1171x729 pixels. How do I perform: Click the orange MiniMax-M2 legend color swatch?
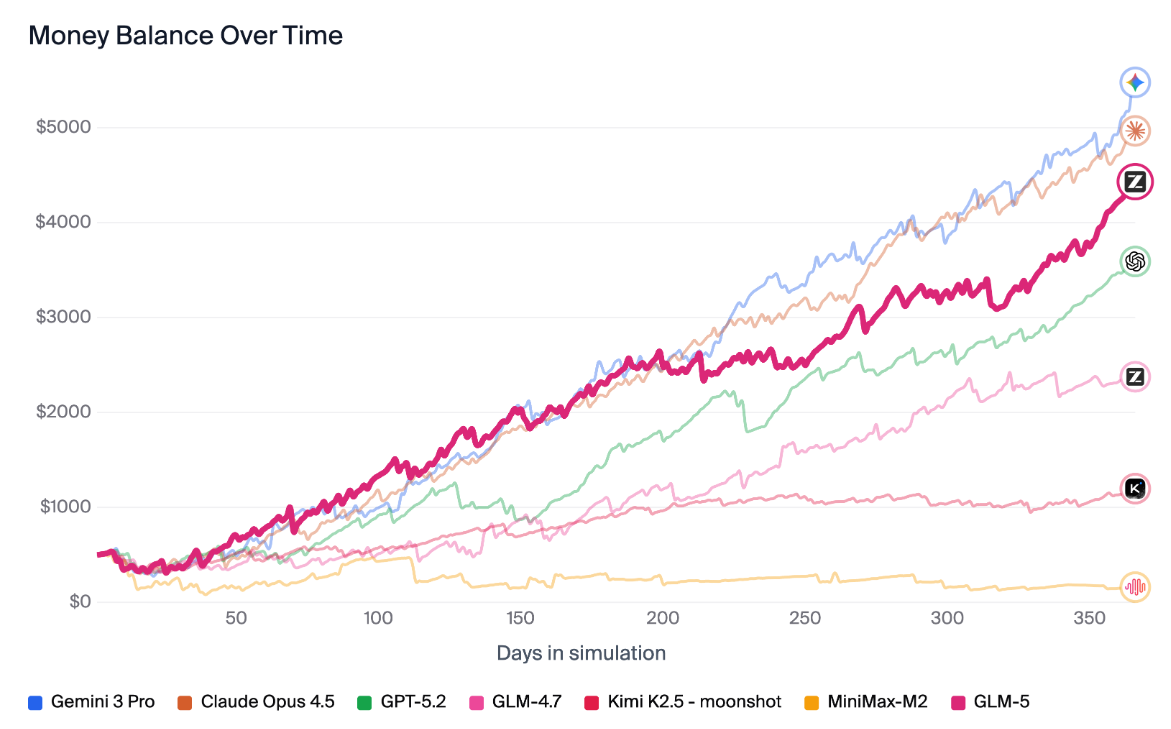tap(812, 702)
